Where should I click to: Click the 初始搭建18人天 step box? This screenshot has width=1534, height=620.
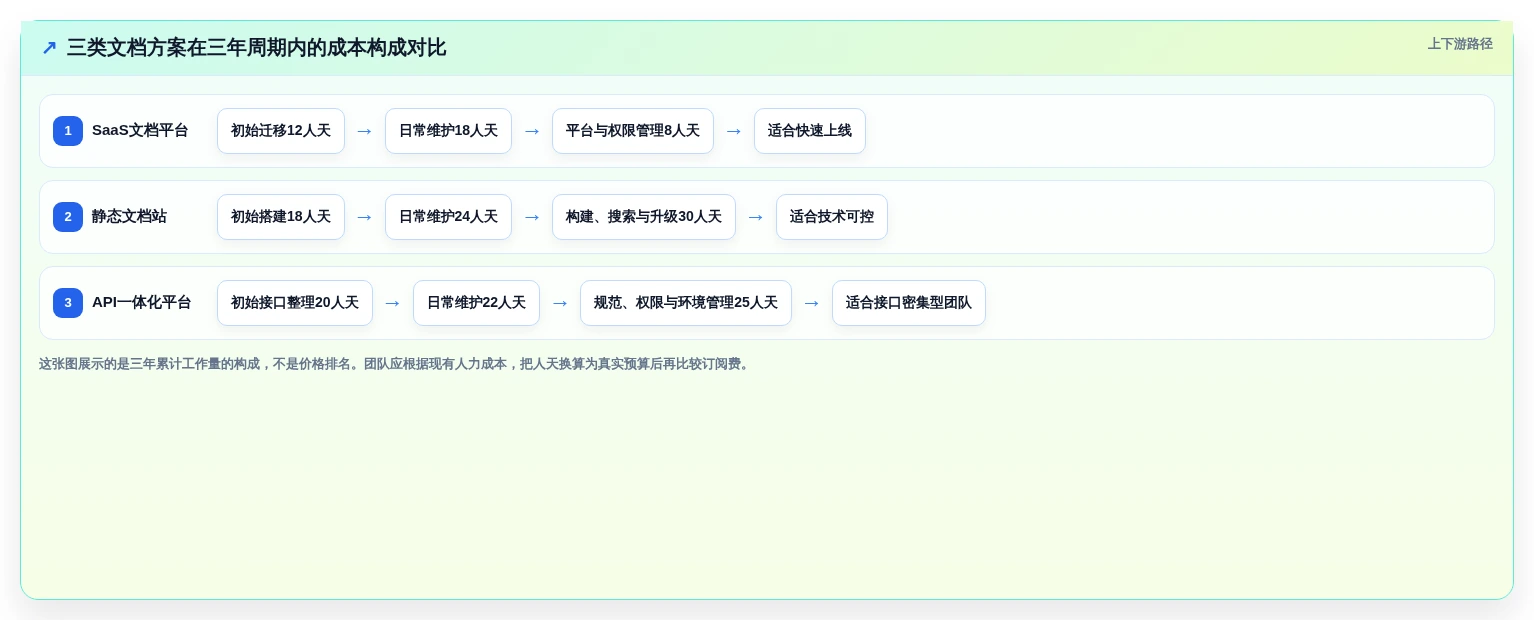point(281,217)
